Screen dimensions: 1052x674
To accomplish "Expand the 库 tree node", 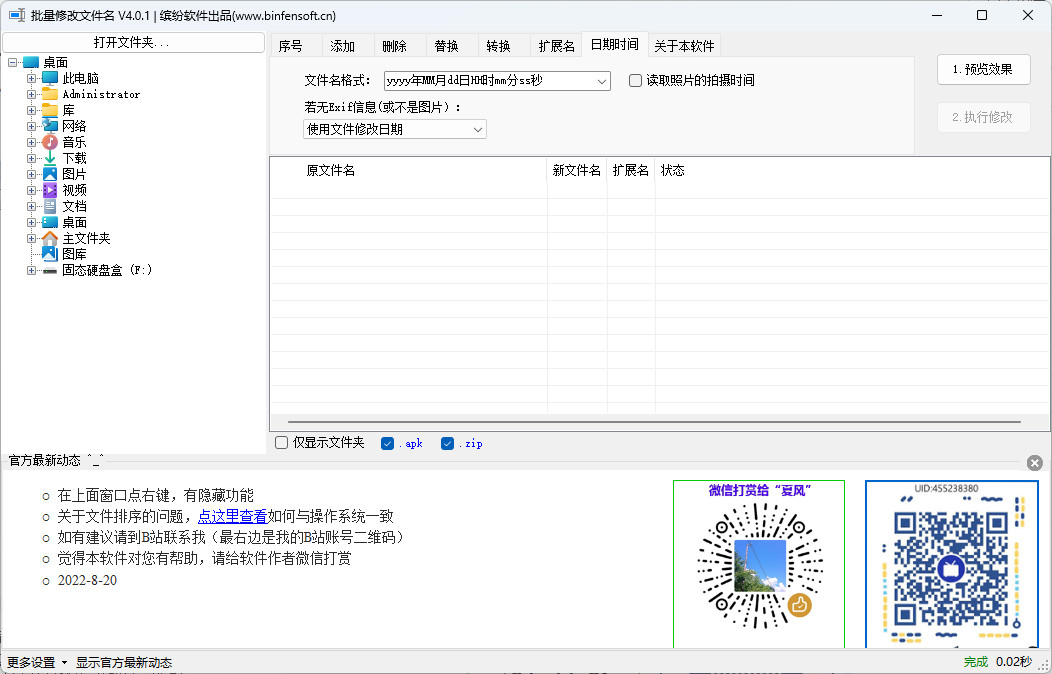I will coord(32,111).
